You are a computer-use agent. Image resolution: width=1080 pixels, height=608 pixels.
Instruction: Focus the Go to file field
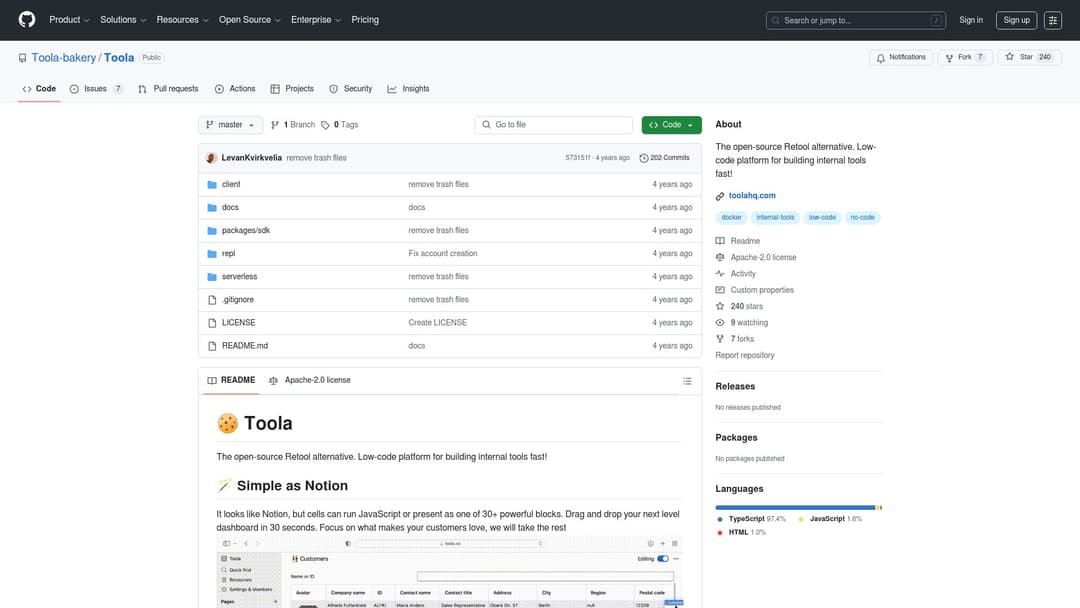pos(554,125)
